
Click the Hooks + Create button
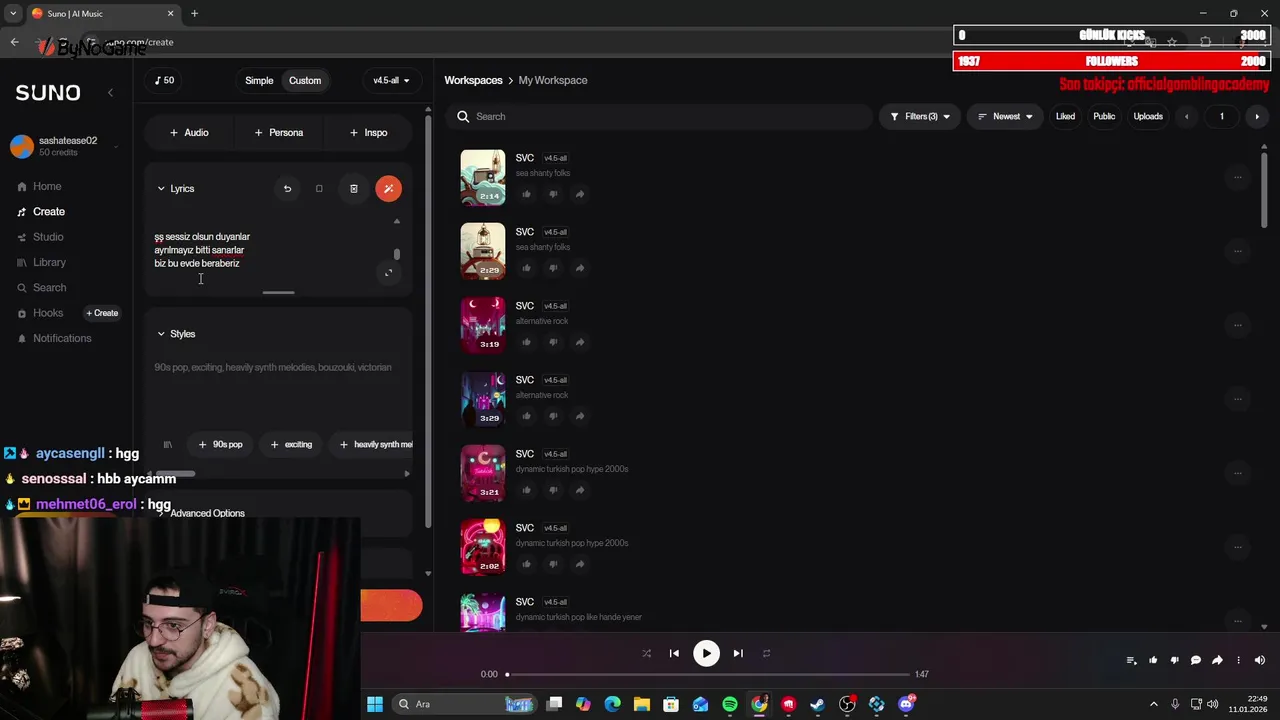(102, 313)
